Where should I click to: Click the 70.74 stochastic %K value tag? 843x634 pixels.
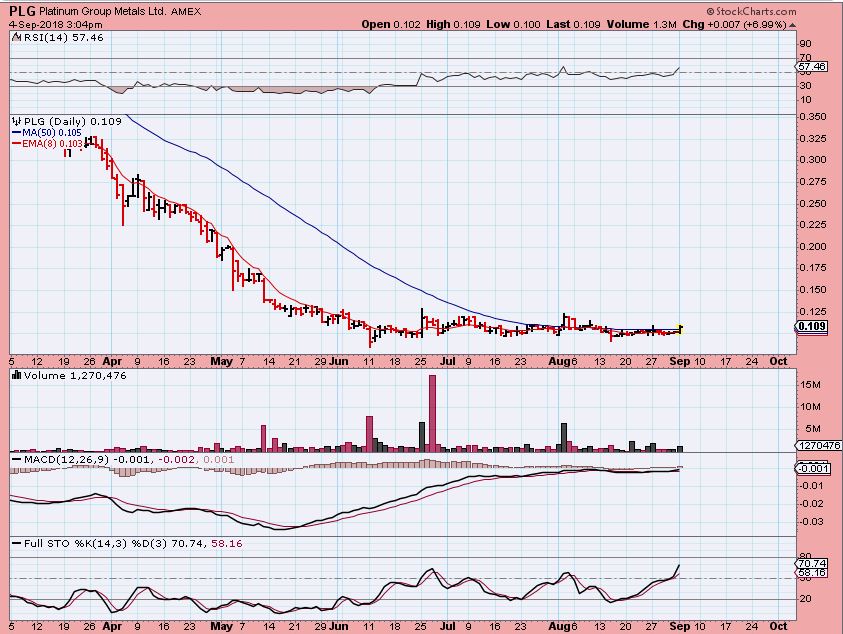pyautogui.click(x=812, y=563)
